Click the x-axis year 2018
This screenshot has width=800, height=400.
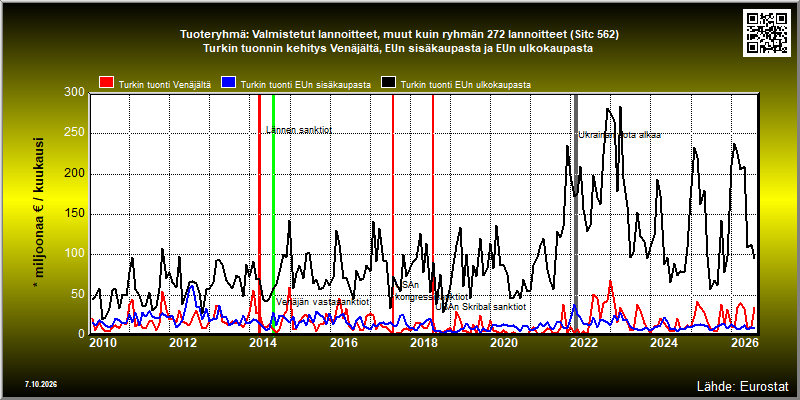pos(423,342)
